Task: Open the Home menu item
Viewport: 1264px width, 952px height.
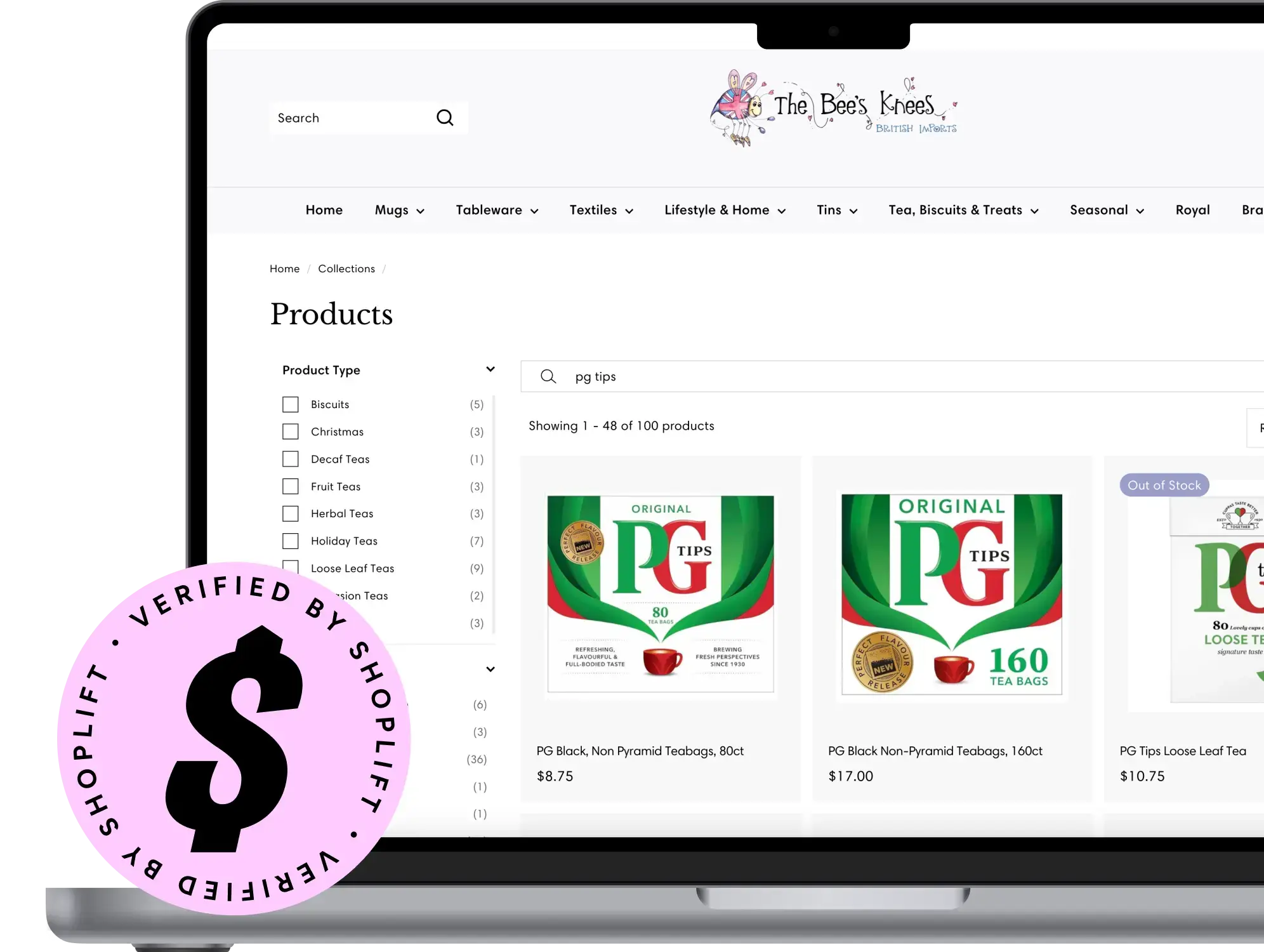Action: 324,209
